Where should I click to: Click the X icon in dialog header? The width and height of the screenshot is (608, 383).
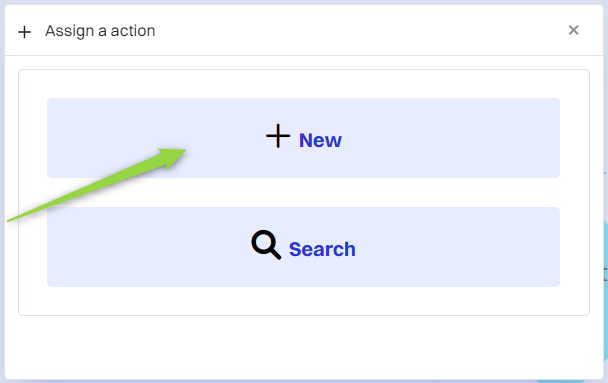[x=573, y=30]
